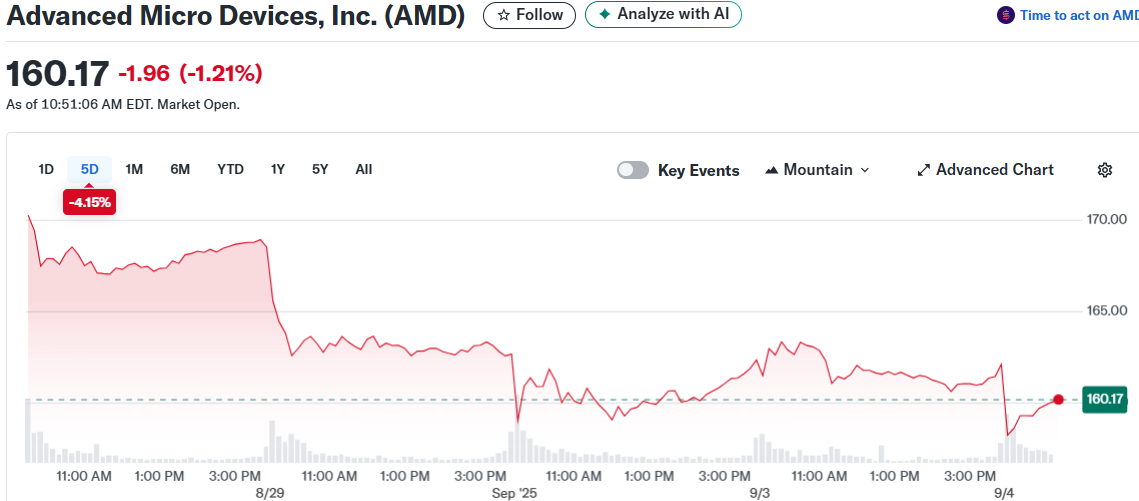Click the 170.00 axis label

1106,219
